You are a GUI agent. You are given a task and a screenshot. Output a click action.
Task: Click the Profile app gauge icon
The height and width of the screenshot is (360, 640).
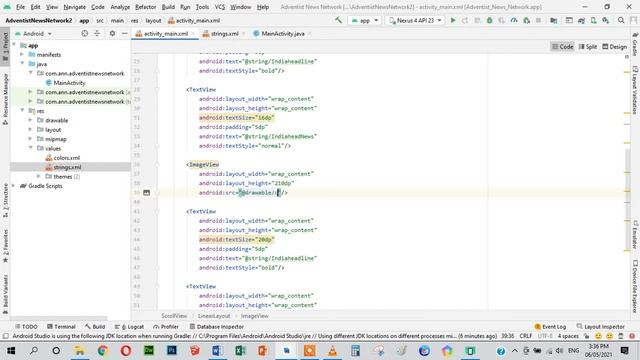514,20
